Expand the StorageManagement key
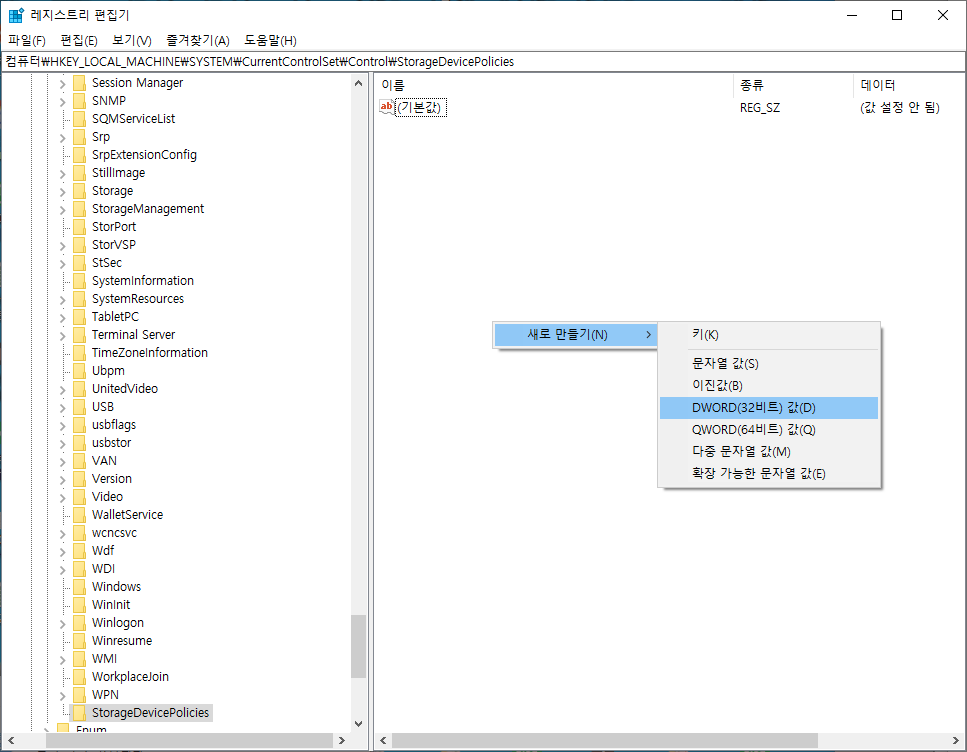The height and width of the screenshot is (752, 967). tap(62, 209)
